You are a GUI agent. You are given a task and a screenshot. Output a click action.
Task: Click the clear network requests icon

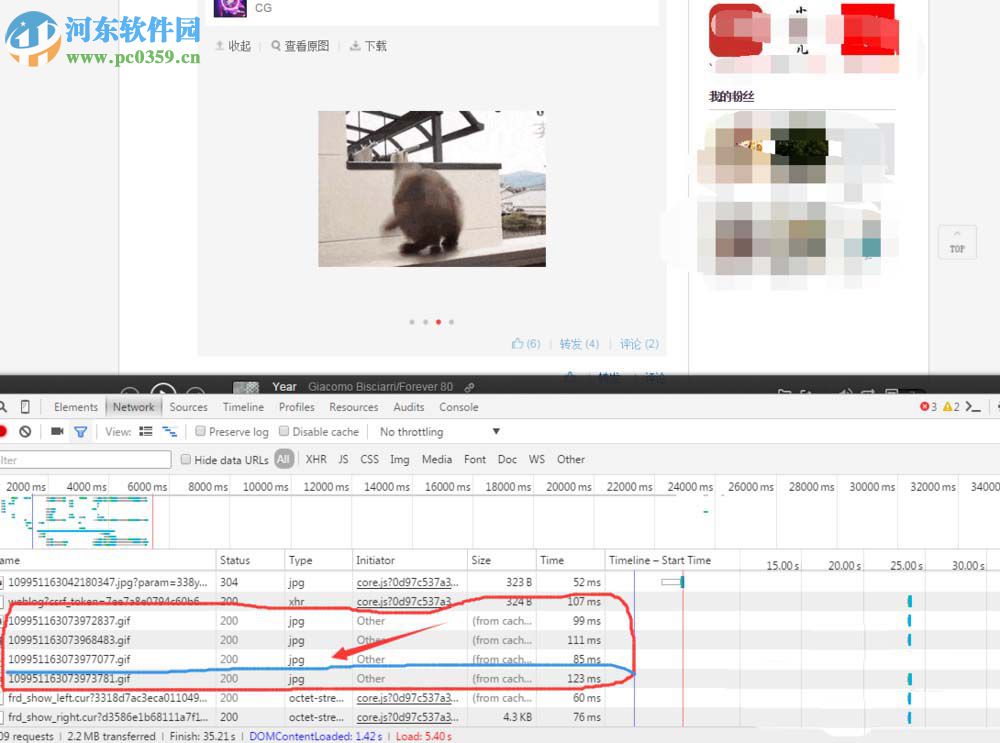coord(25,431)
